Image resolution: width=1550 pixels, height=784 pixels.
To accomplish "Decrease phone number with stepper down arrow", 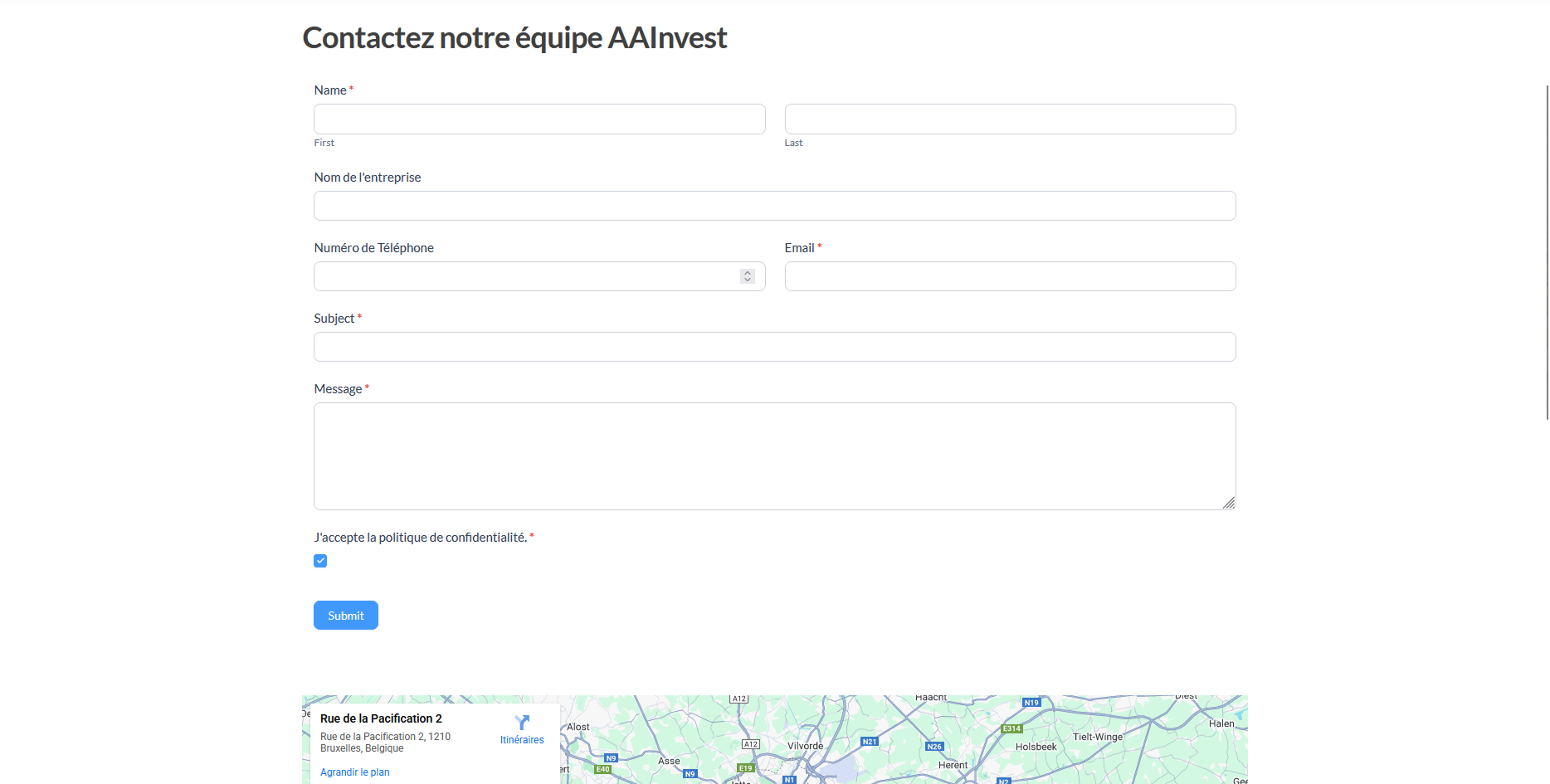I will coord(748,280).
